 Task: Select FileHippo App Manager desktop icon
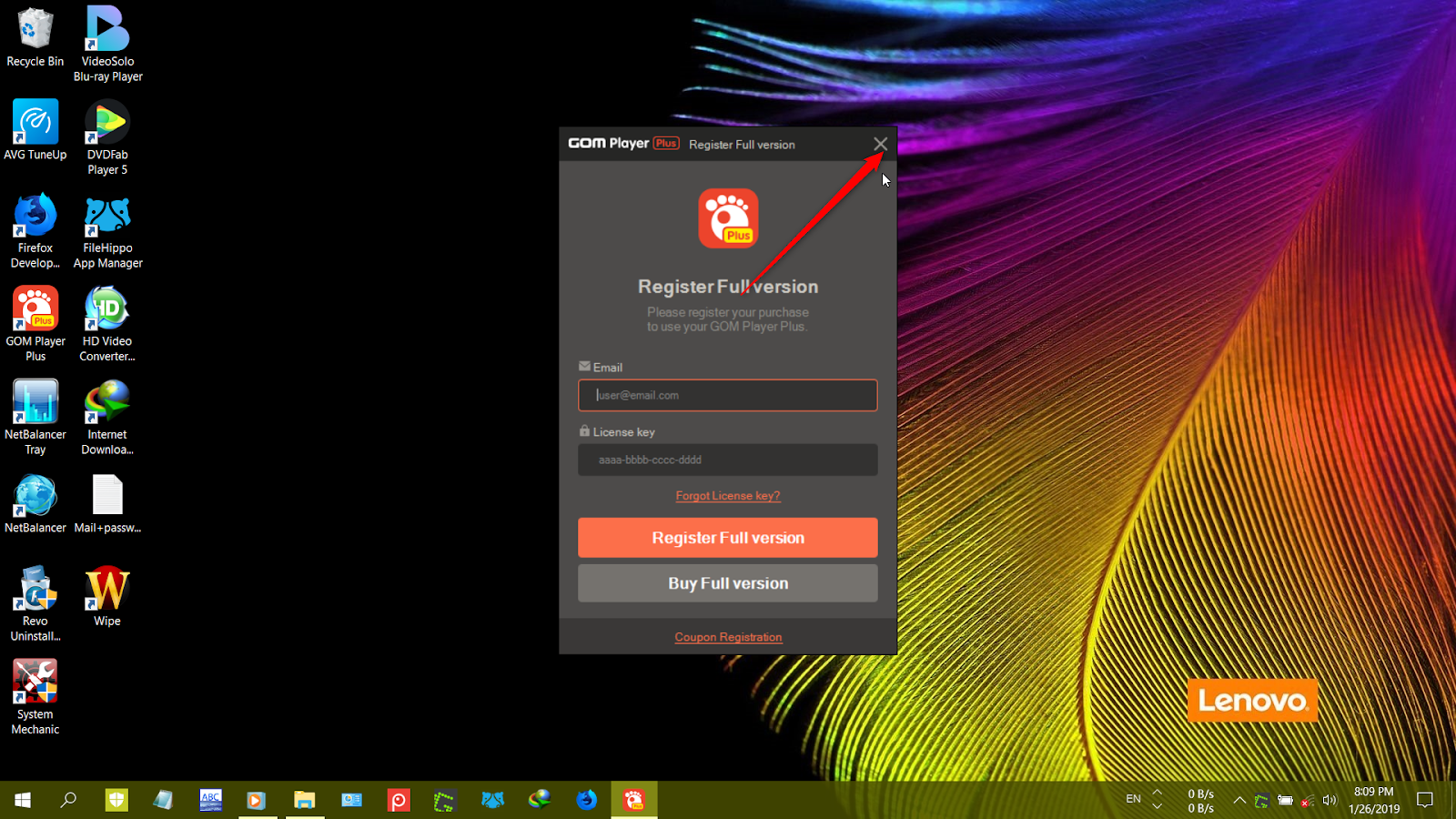tap(107, 230)
